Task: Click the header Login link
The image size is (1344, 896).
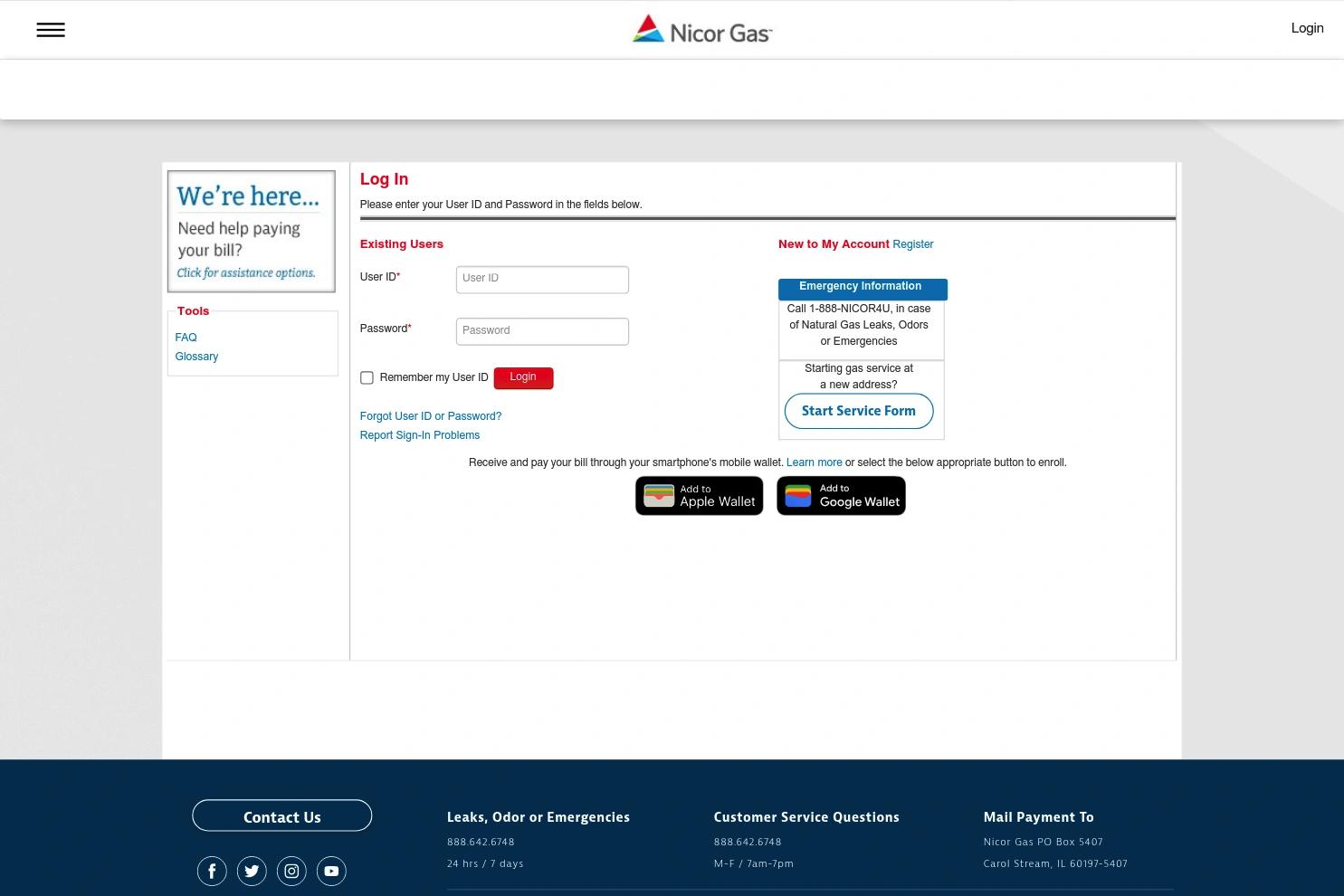Action: coord(1307,28)
